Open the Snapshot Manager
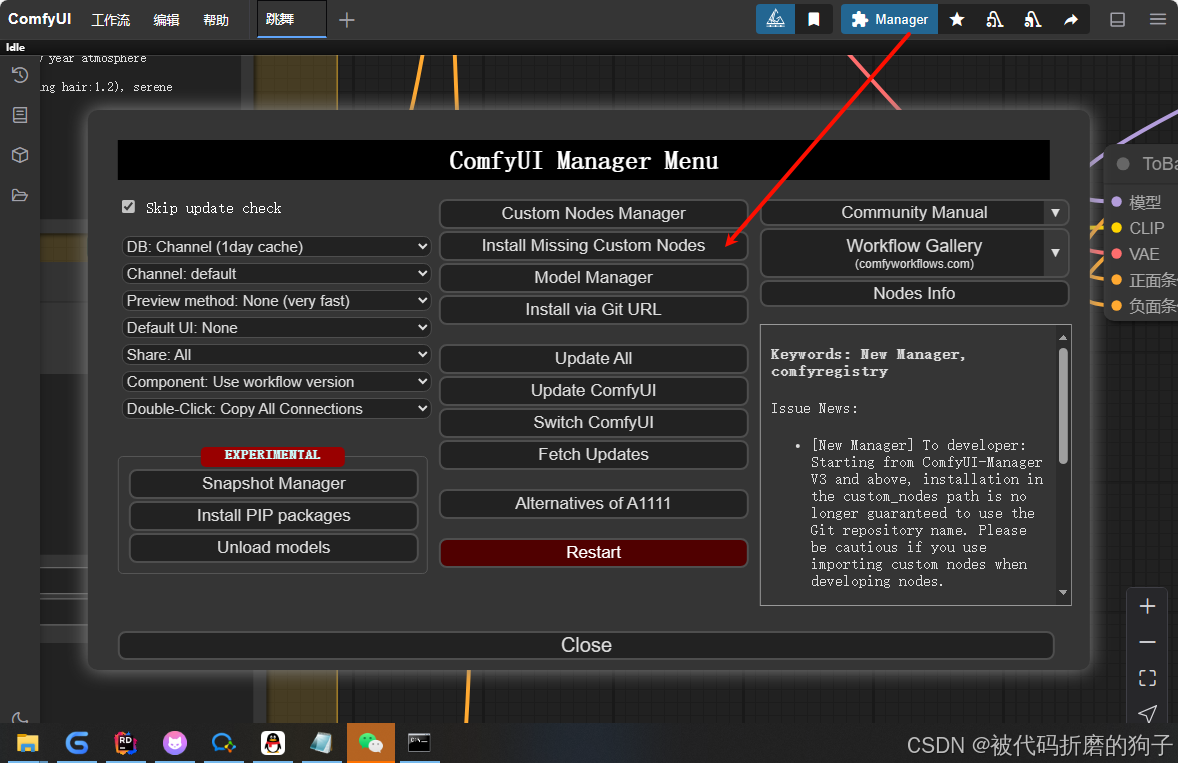The width and height of the screenshot is (1178, 766). (273, 484)
